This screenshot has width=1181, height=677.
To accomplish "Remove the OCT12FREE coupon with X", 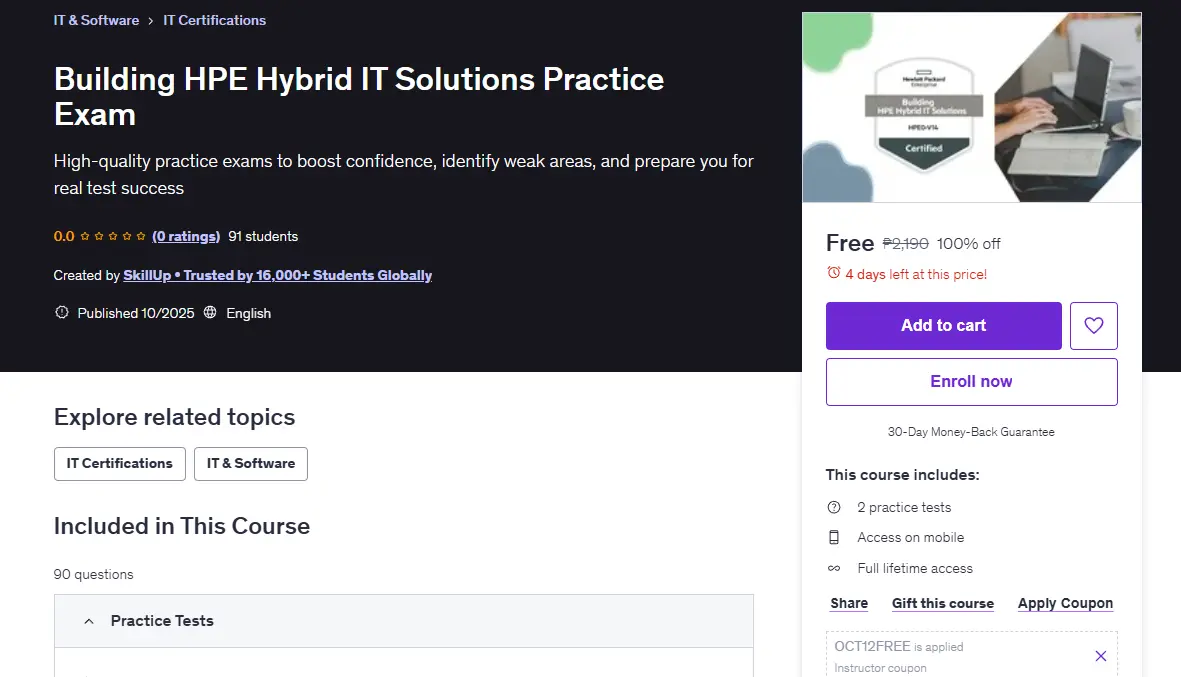I will pyautogui.click(x=1100, y=656).
